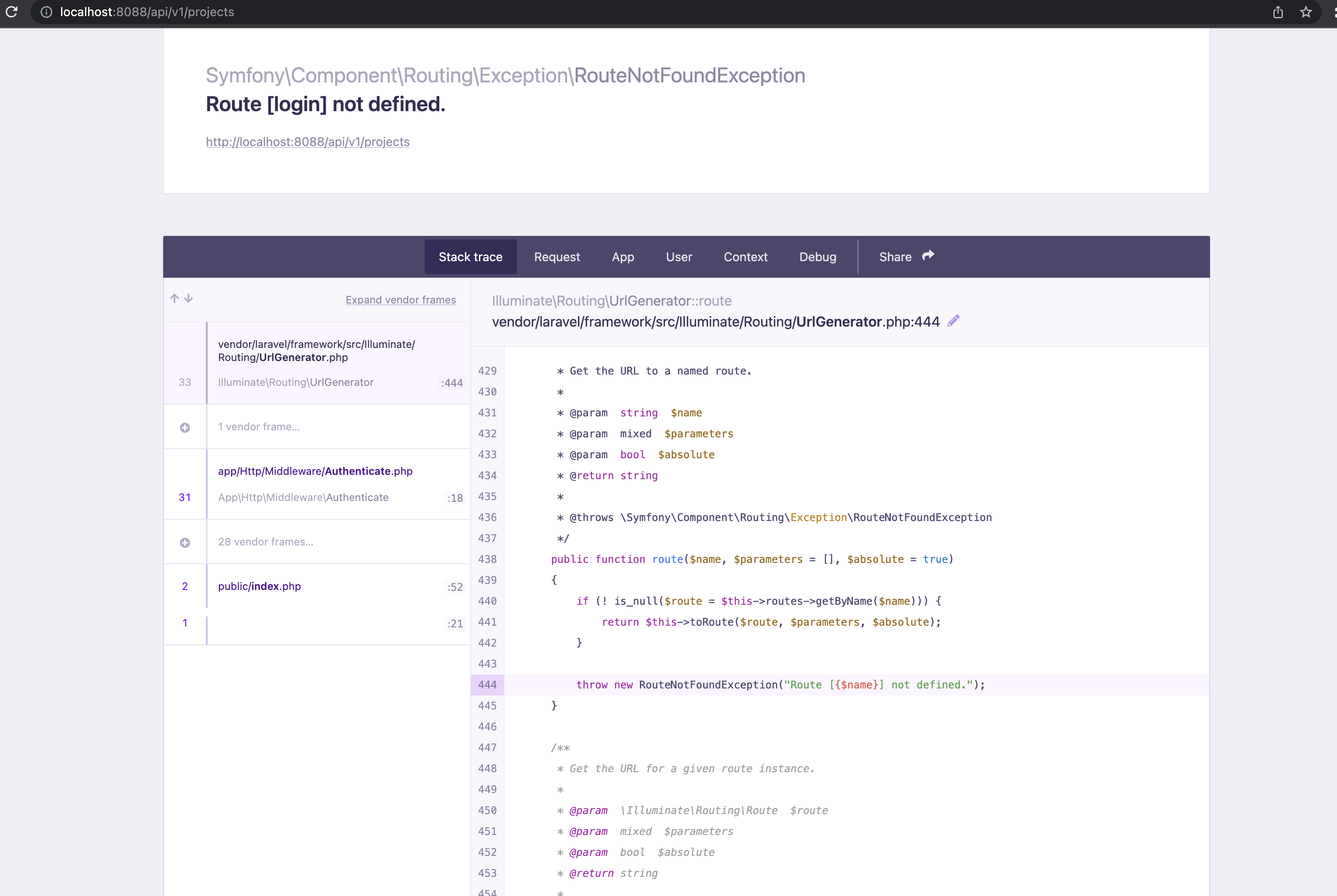Select the App tab
This screenshot has width=1337, height=896.
pos(622,256)
